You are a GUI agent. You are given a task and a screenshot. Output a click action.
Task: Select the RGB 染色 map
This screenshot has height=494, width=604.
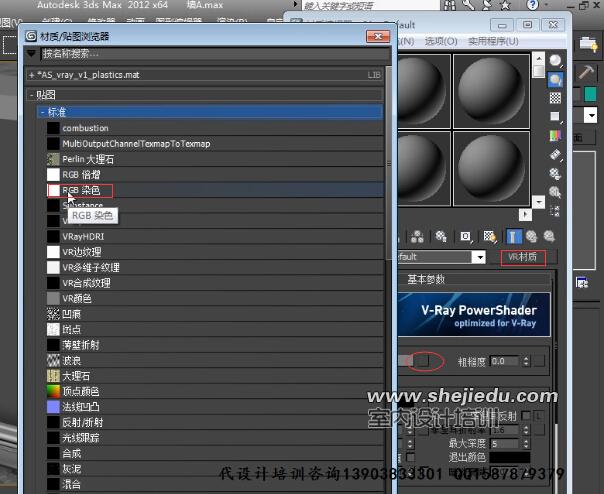coord(215,190)
